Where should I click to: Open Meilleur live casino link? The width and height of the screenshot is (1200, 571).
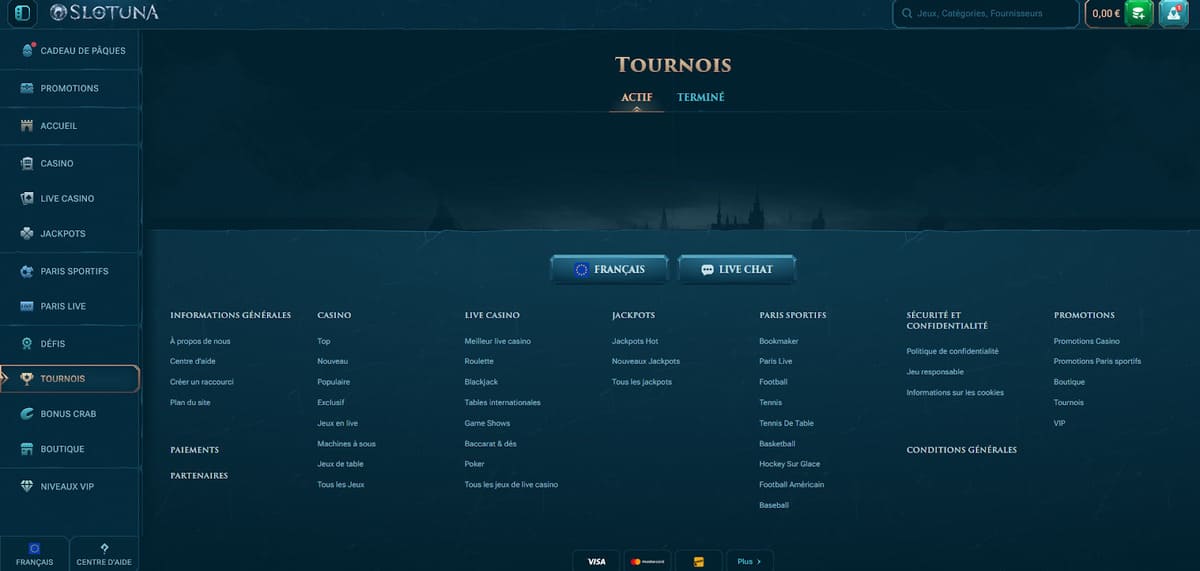[x=497, y=341]
